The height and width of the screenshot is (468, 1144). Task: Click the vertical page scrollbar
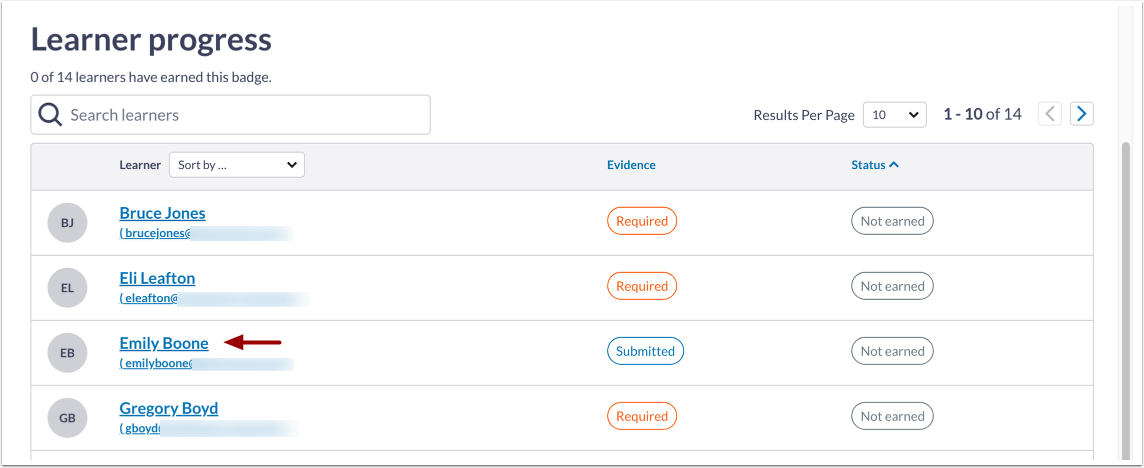point(1125,300)
